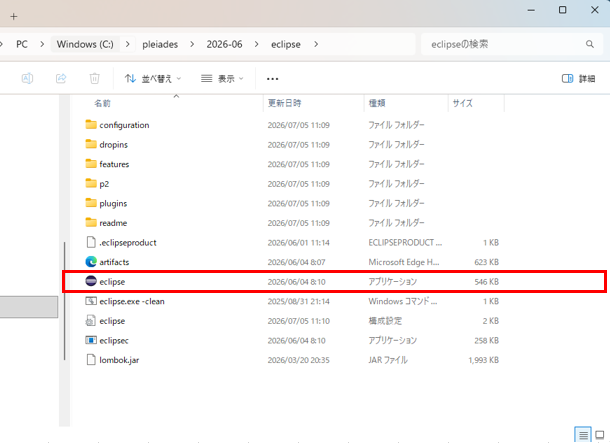
Task: Focus the eclipseの検索 search box
Action: (x=512, y=44)
